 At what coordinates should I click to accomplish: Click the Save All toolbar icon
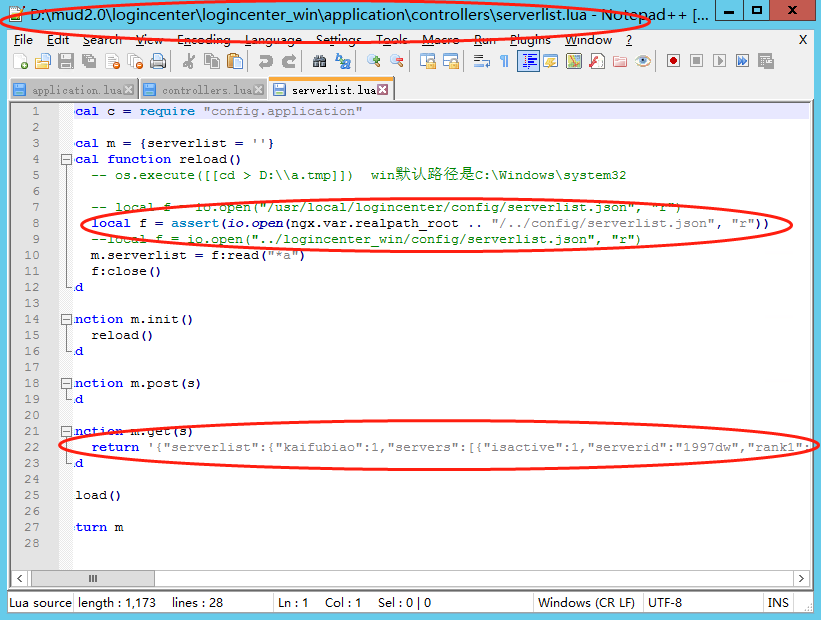(x=89, y=61)
